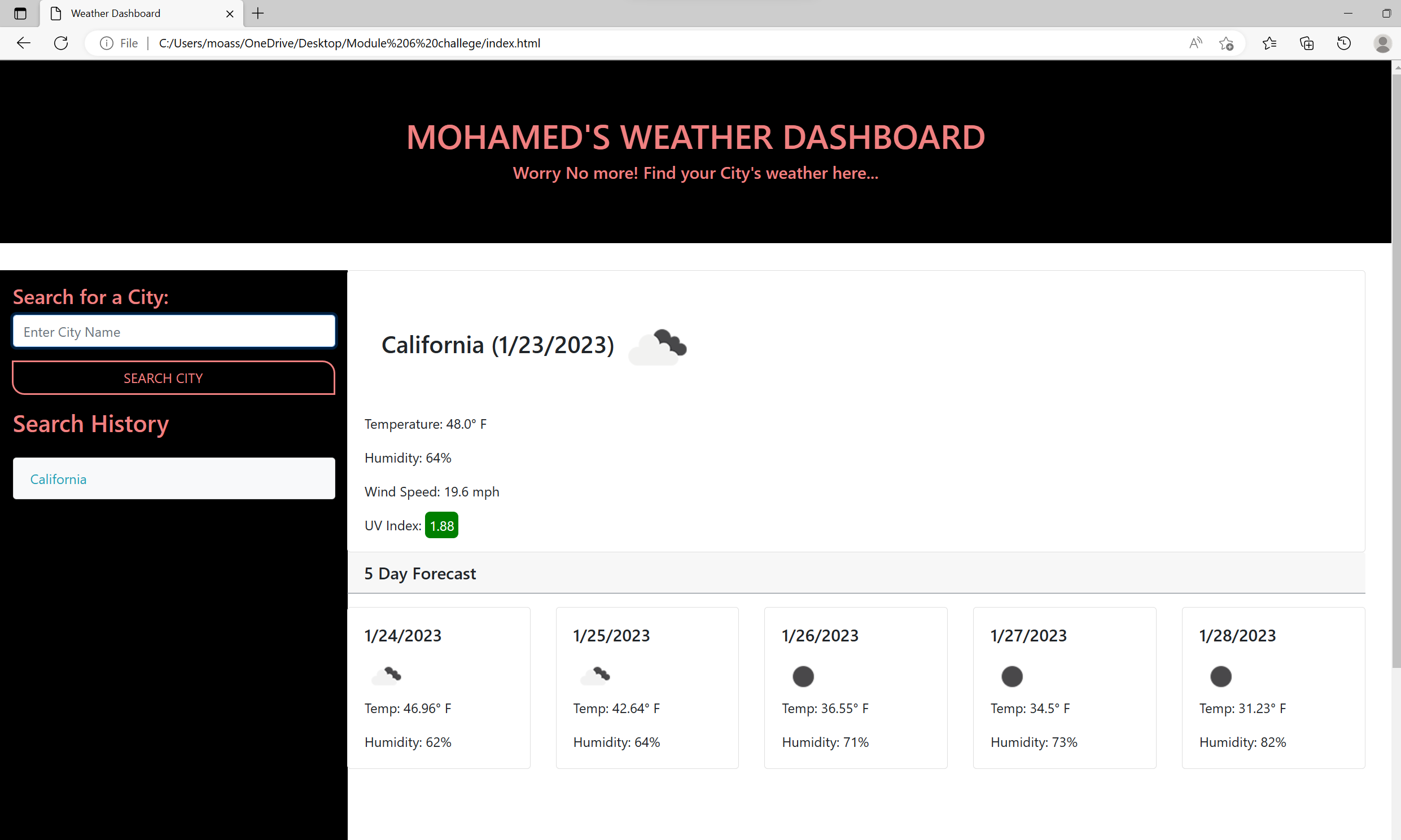Open Read aloud in the address bar

pyautogui.click(x=1195, y=43)
